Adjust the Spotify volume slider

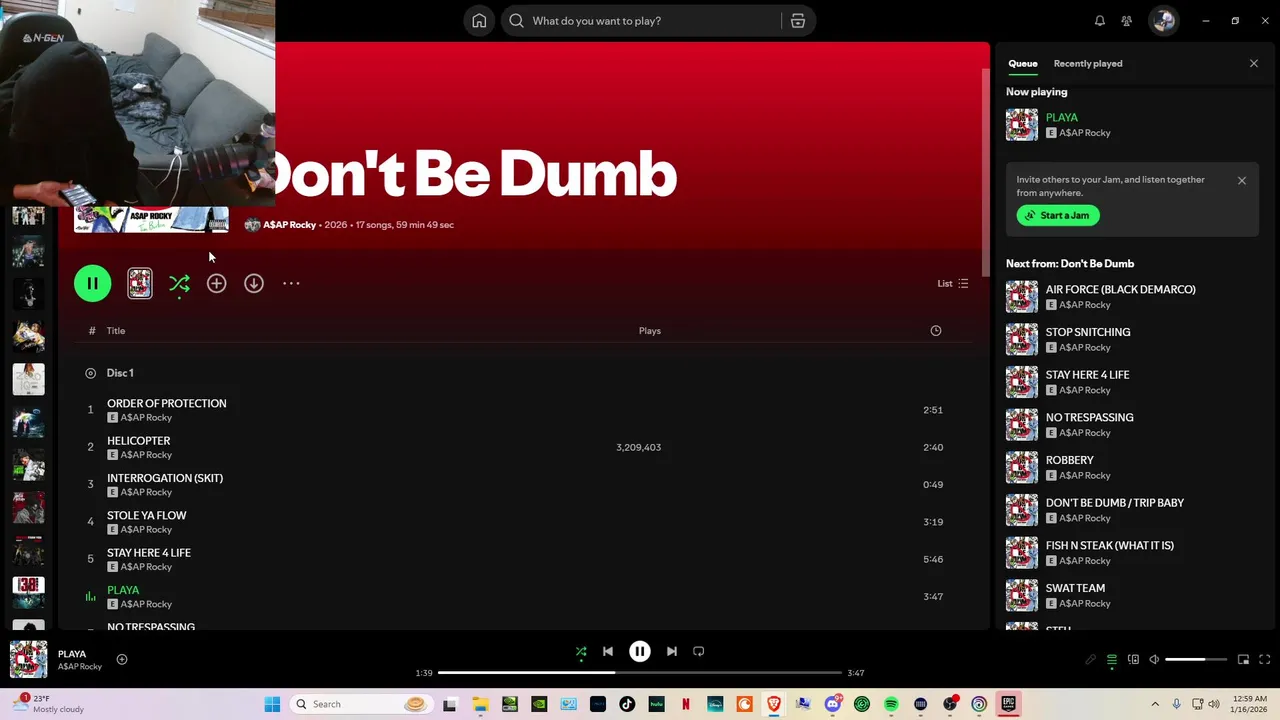point(1197,660)
